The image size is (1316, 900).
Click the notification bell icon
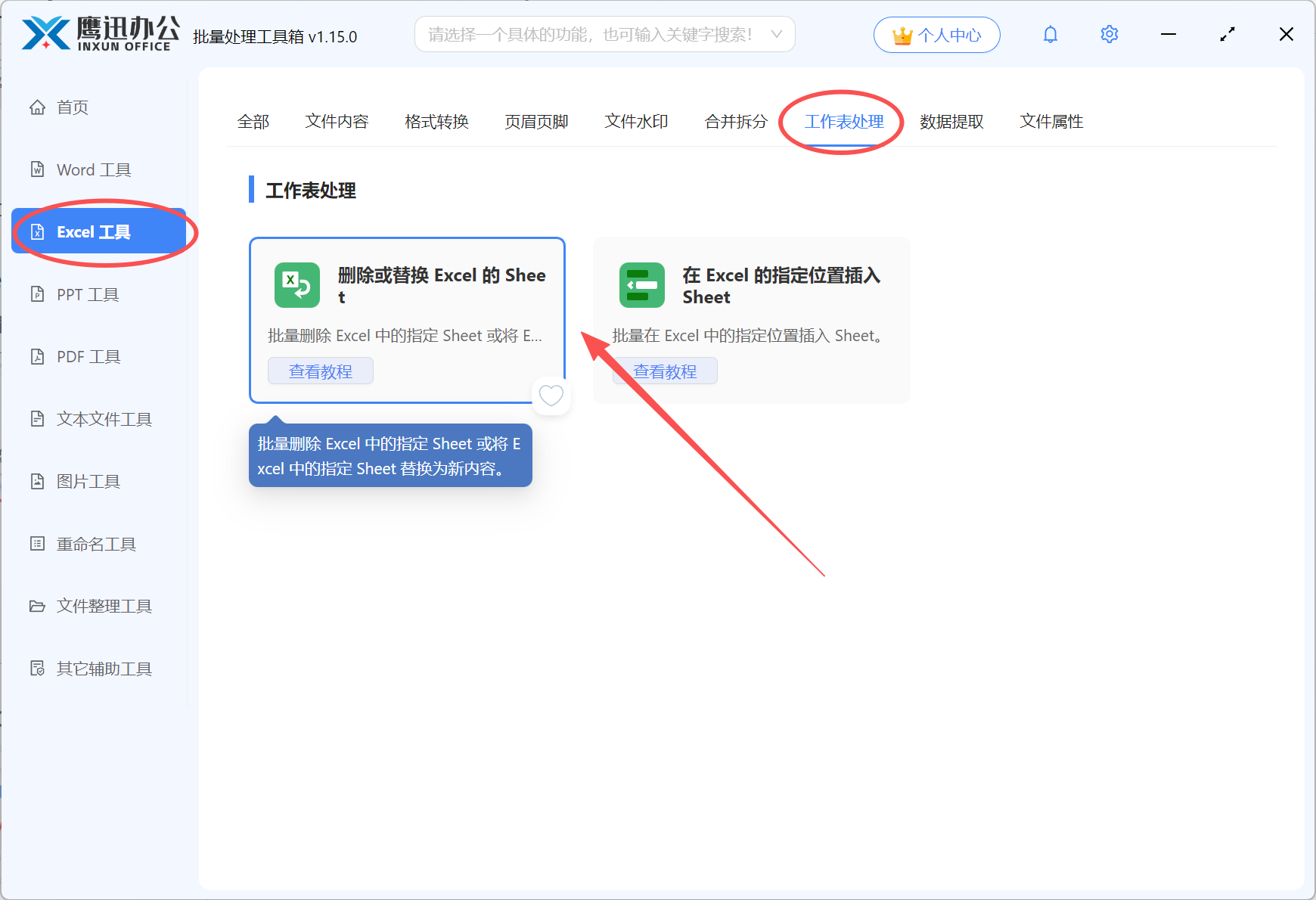point(1050,35)
